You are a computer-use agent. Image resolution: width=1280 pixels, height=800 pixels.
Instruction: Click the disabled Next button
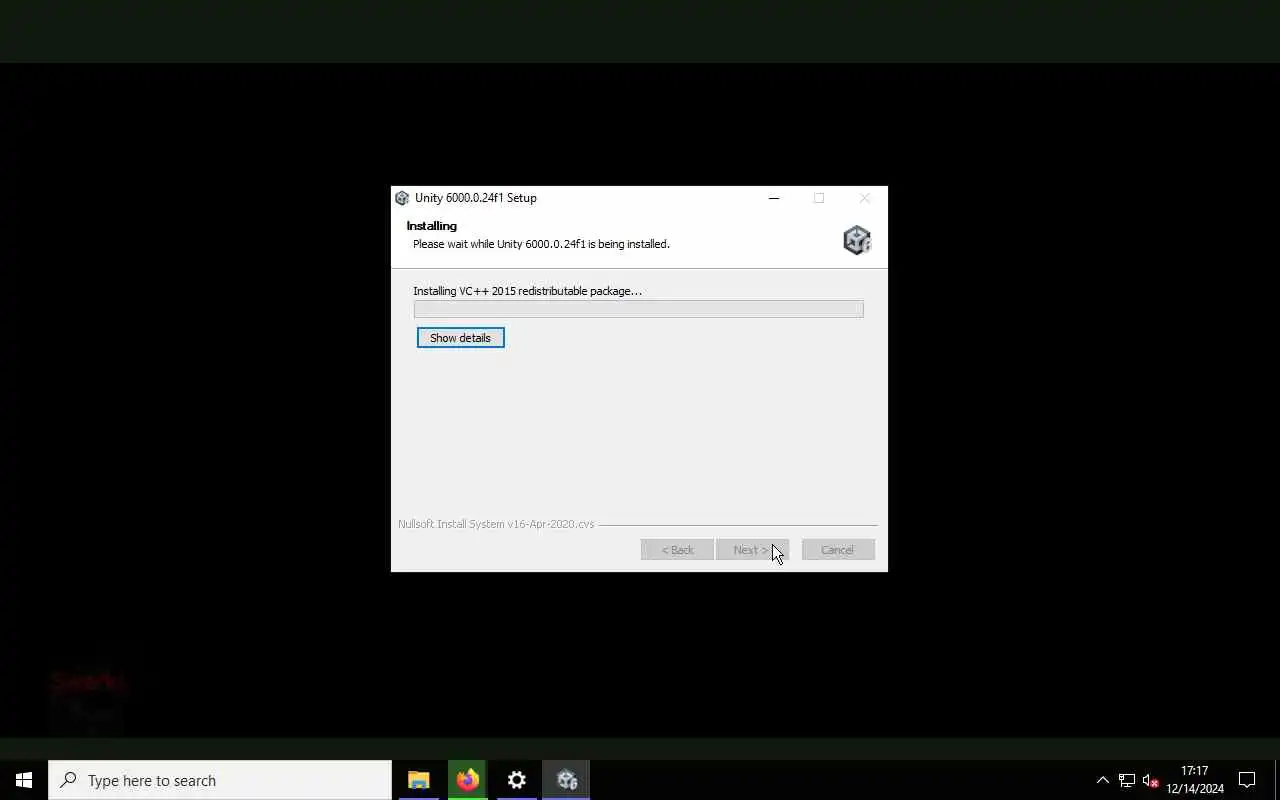pos(752,550)
